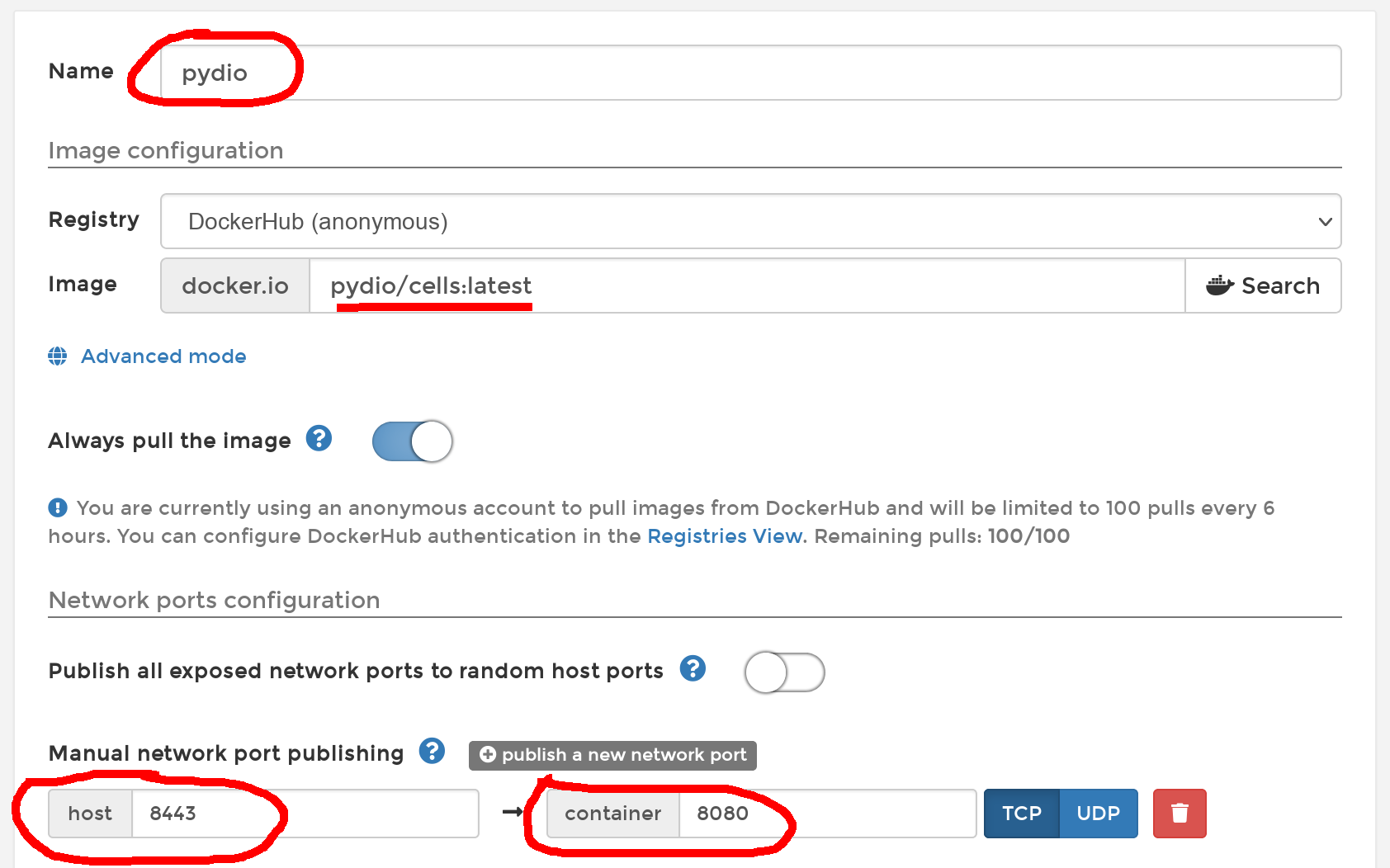The height and width of the screenshot is (868, 1390).
Task: Open the Registries View link
Action: pos(725,536)
